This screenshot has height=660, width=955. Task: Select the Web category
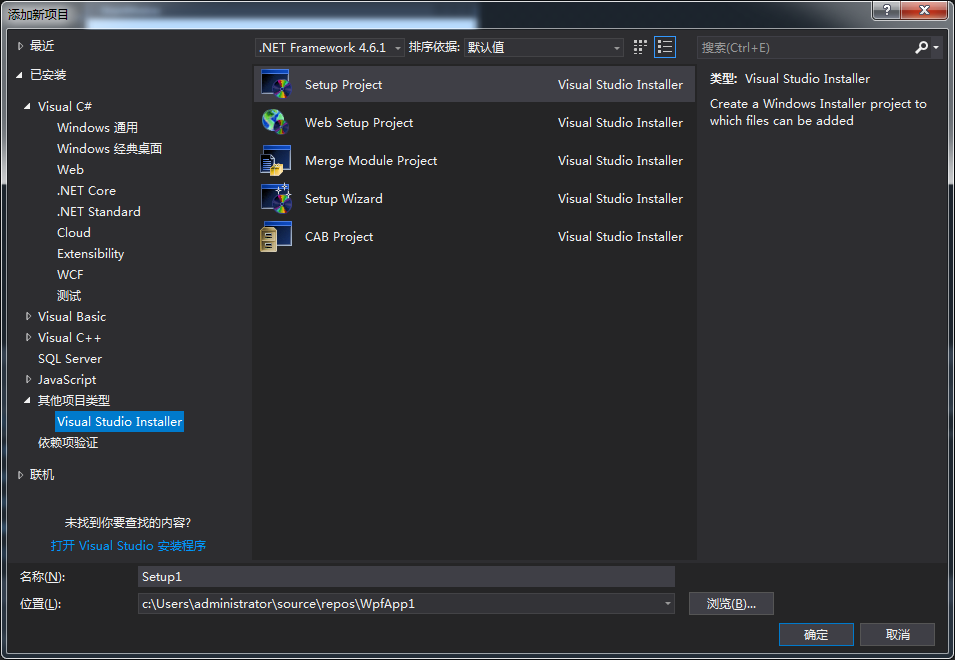click(70, 169)
